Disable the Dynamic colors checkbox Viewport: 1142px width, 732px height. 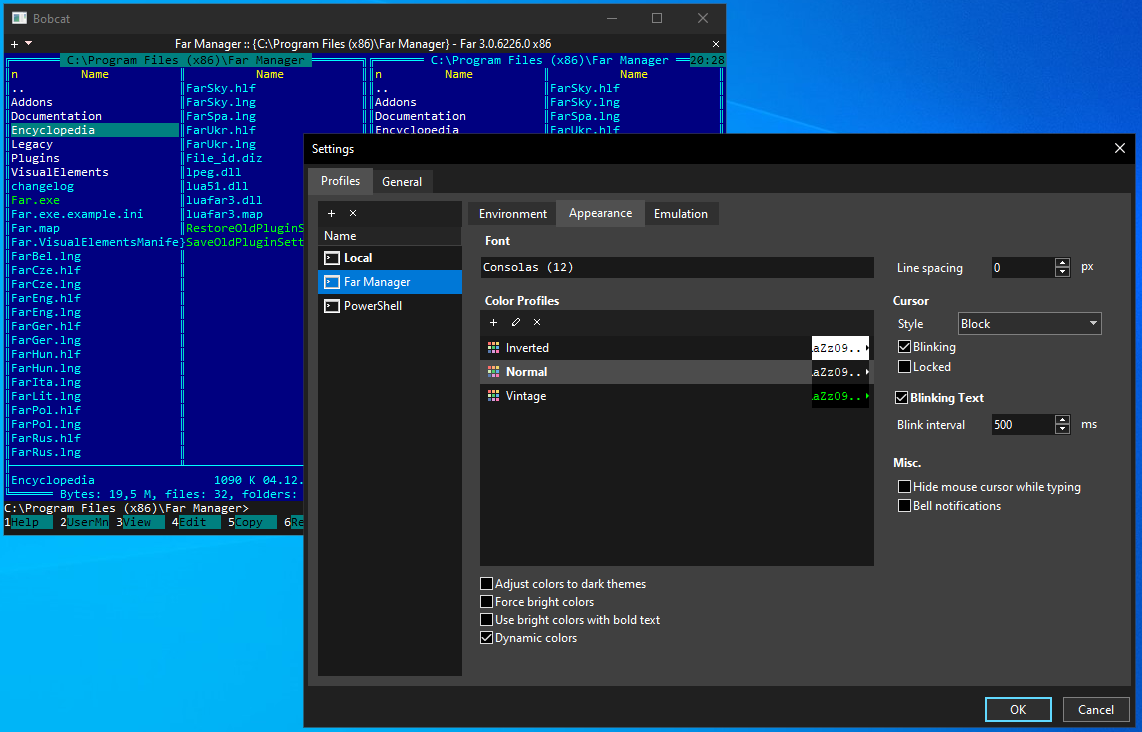tap(487, 638)
